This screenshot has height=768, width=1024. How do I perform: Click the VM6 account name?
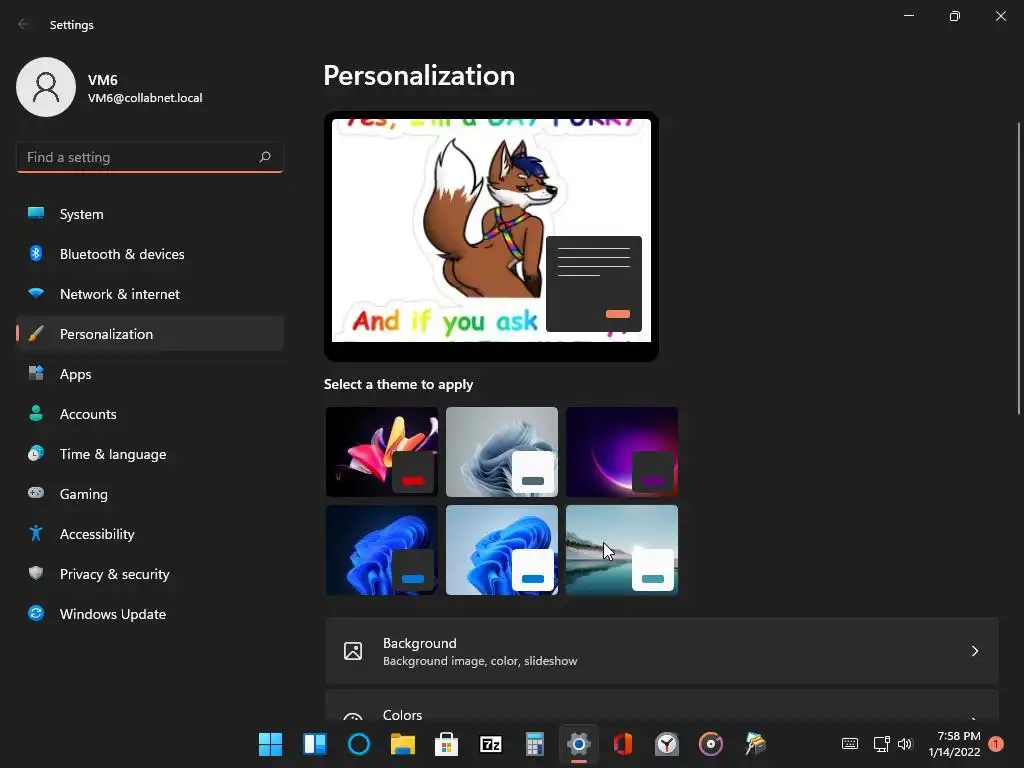pos(103,80)
